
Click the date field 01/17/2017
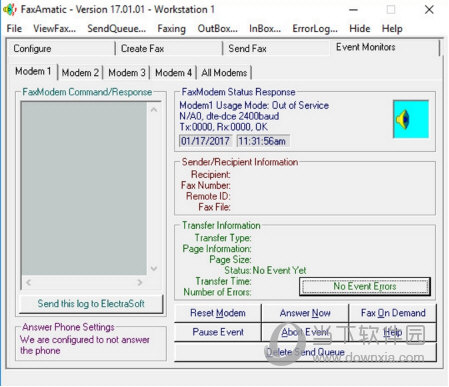tap(205, 141)
